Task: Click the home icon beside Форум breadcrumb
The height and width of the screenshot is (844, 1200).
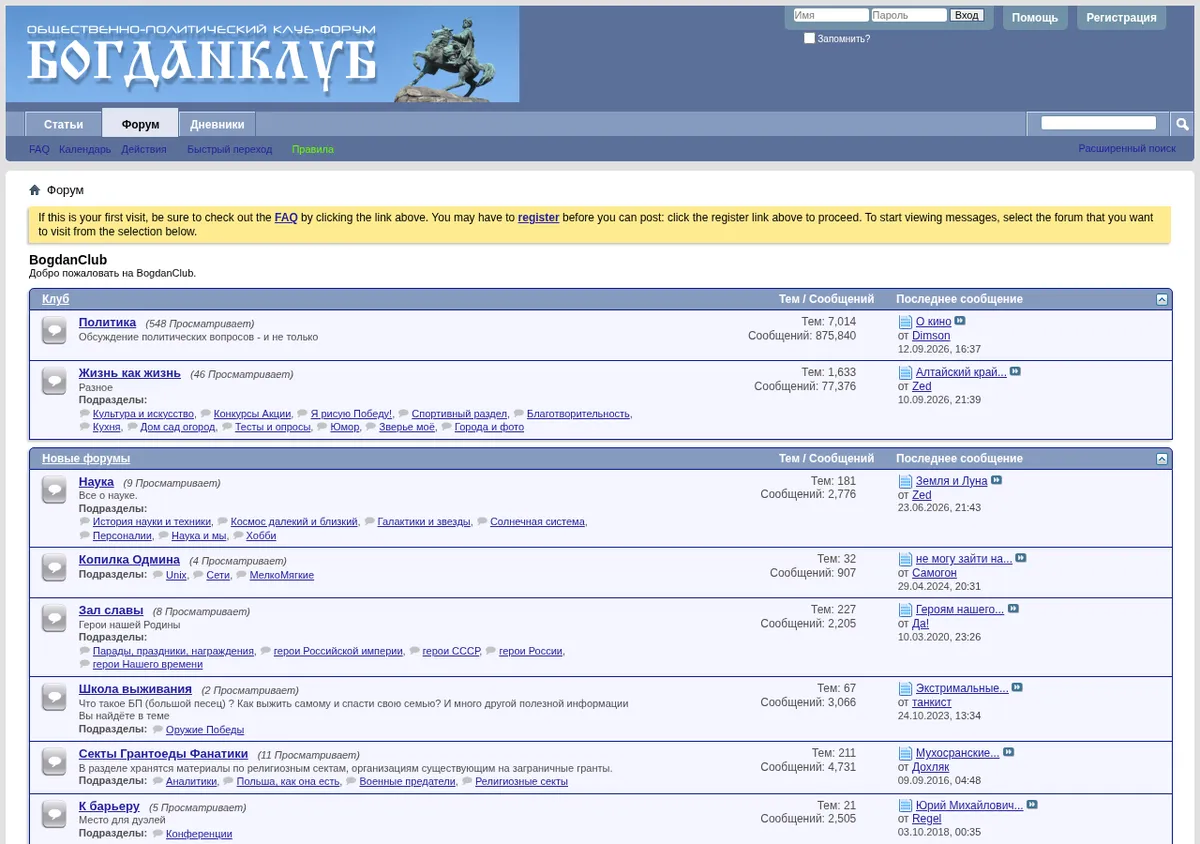Action: coord(34,190)
